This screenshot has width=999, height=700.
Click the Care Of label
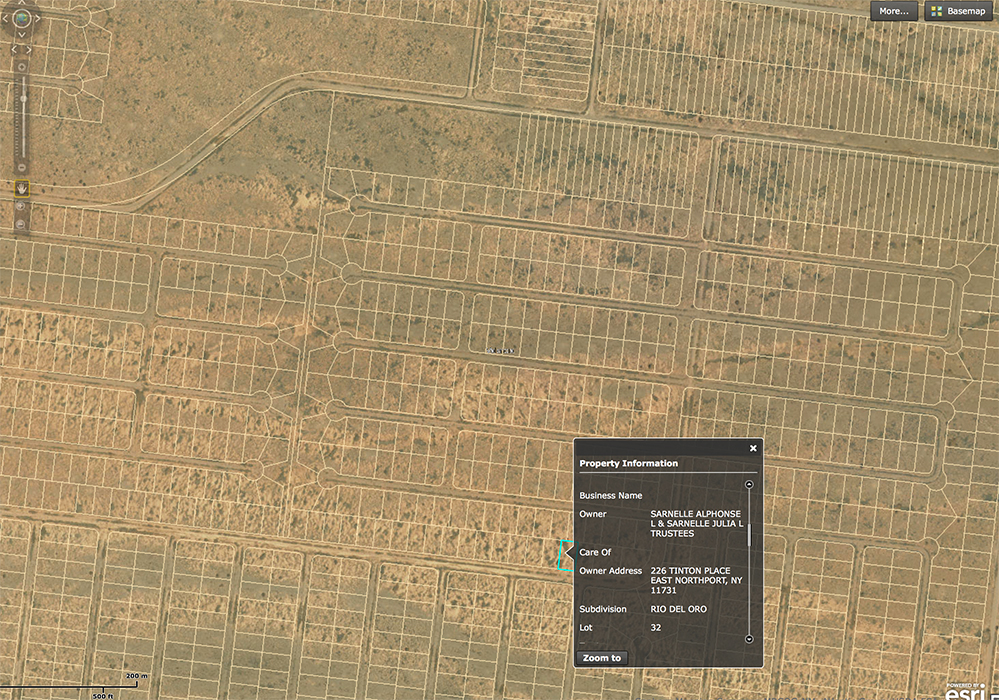pos(595,552)
